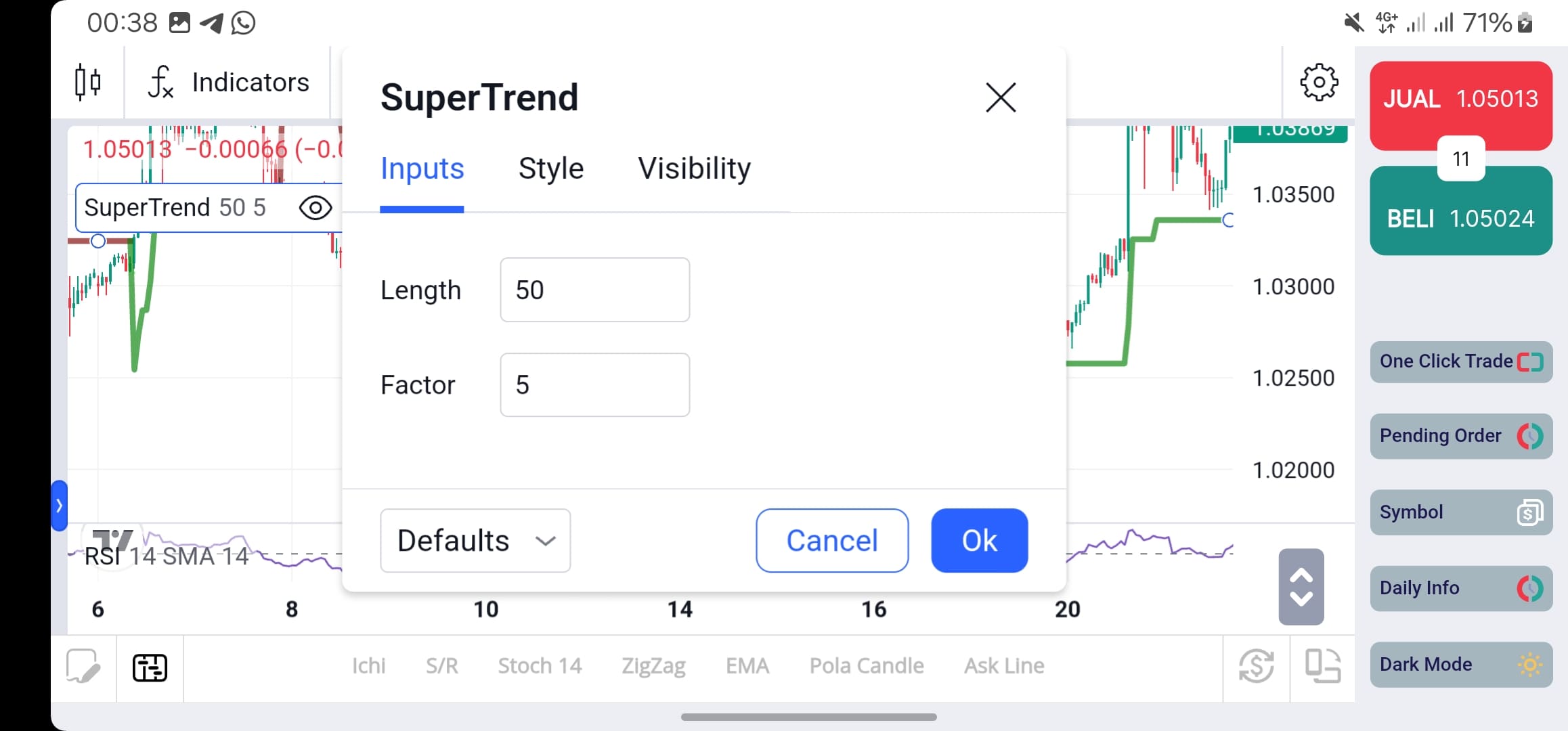Expand the left blue side panel arrow
This screenshot has width=1568, height=731.
[x=60, y=506]
